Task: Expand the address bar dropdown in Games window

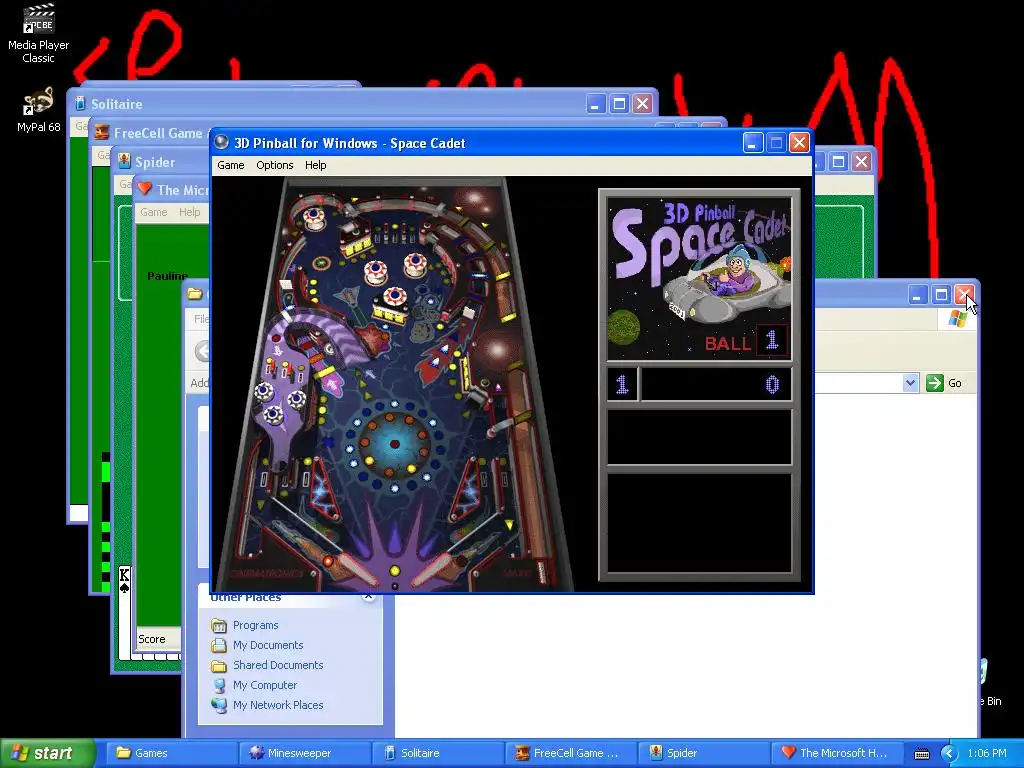Action: [910, 383]
